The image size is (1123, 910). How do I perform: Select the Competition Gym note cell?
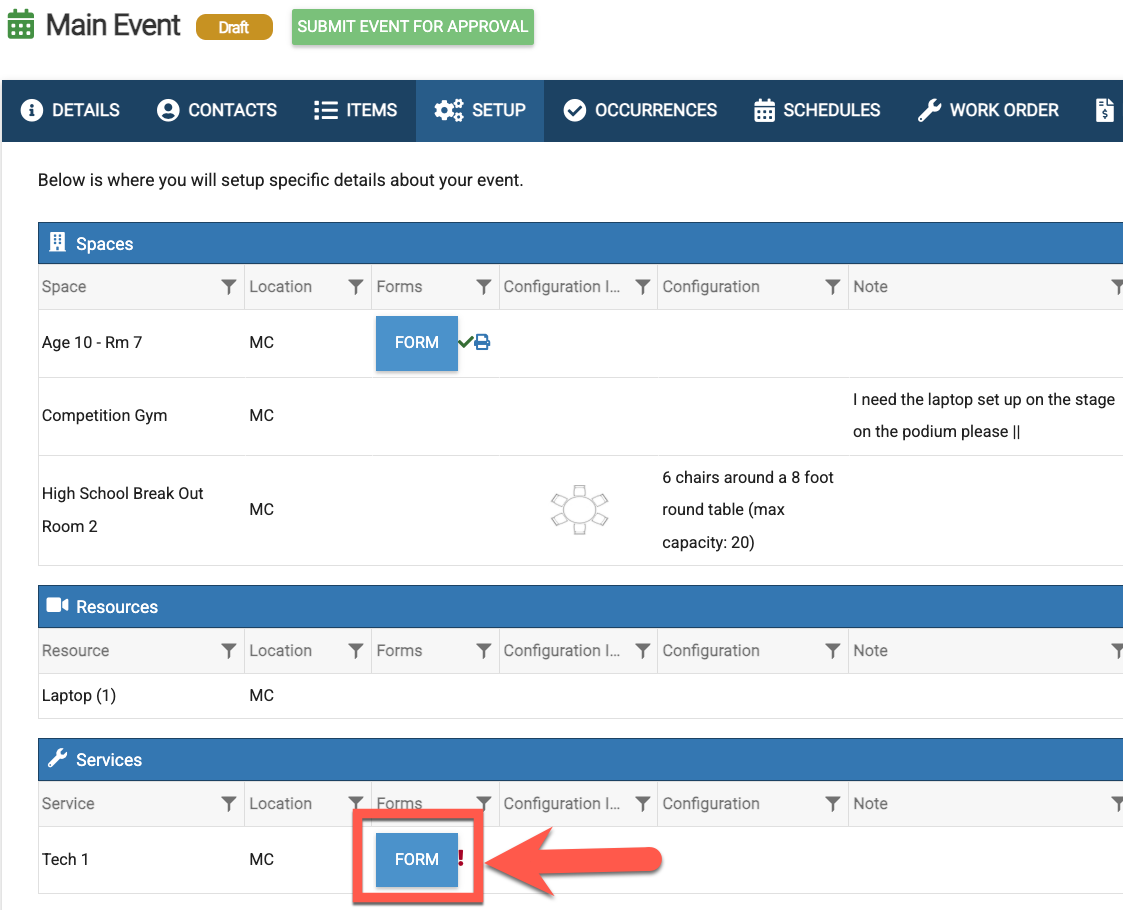tap(983, 416)
